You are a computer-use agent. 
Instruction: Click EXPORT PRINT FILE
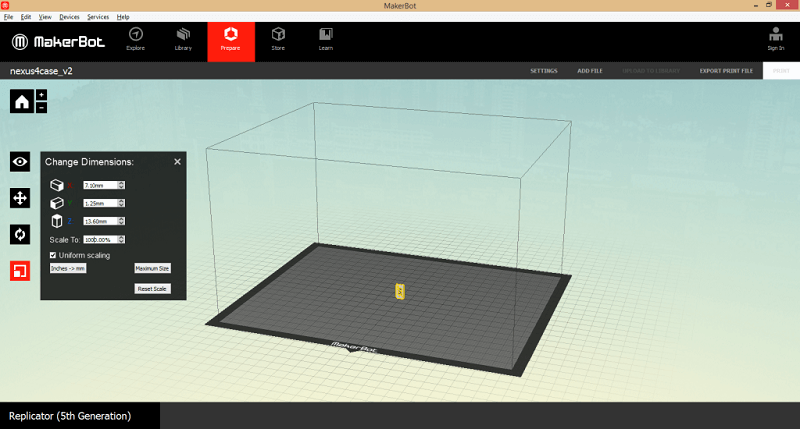pyautogui.click(x=726, y=71)
